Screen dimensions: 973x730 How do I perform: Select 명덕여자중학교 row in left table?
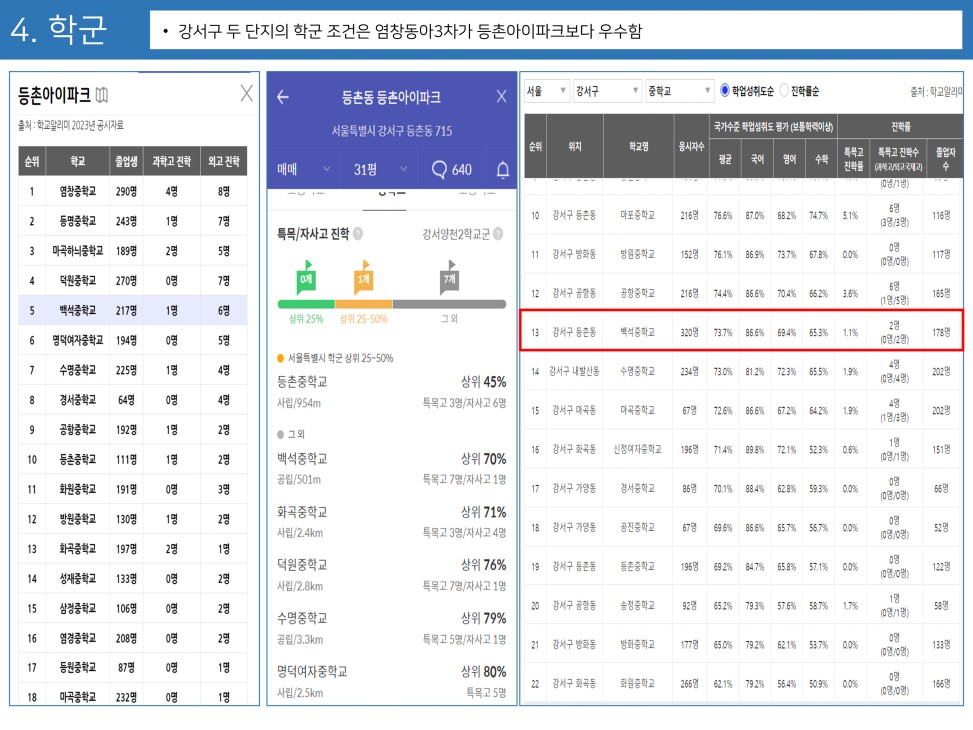[133, 340]
